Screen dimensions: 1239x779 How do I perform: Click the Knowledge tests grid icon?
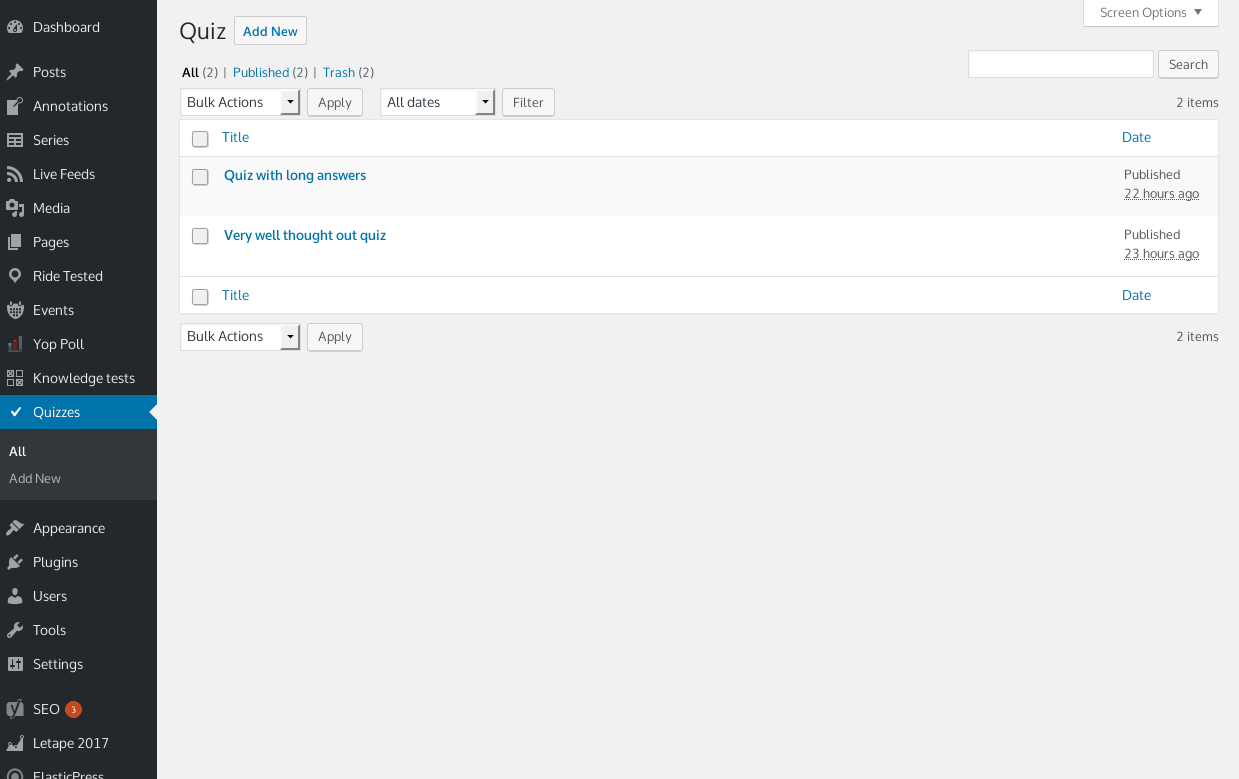coord(15,378)
